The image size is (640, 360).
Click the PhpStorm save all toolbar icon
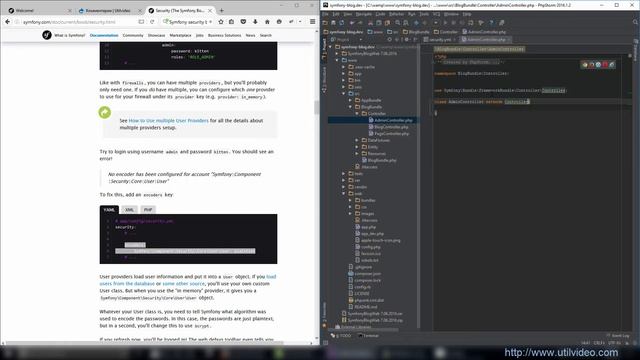point(333,23)
